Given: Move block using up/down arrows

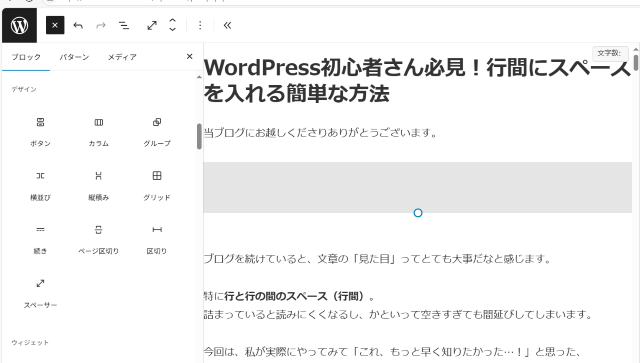Looking at the screenshot, I should [x=172, y=25].
